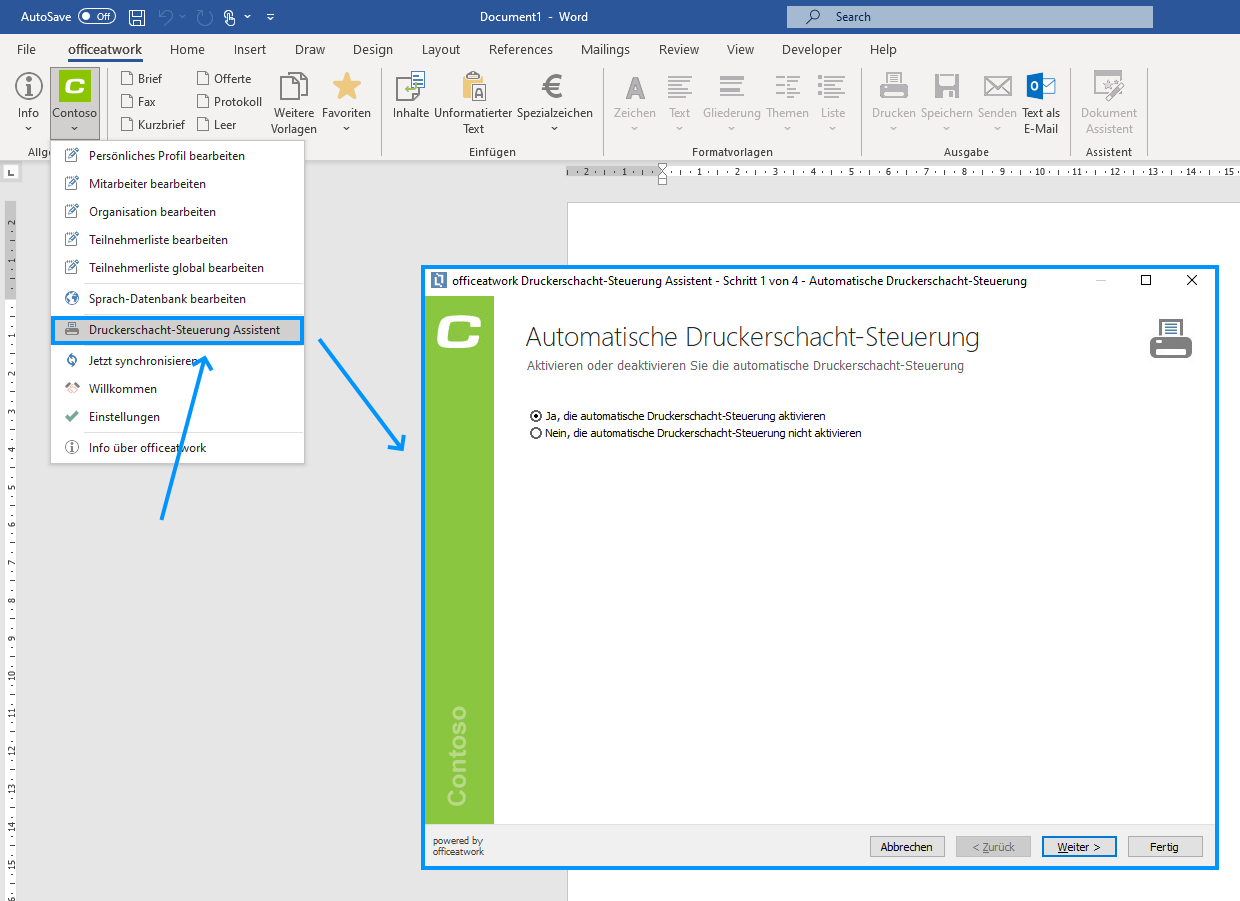1240x901 pixels.
Task: Open Einstellungen from the menu
Action: pyautogui.click(x=177, y=417)
